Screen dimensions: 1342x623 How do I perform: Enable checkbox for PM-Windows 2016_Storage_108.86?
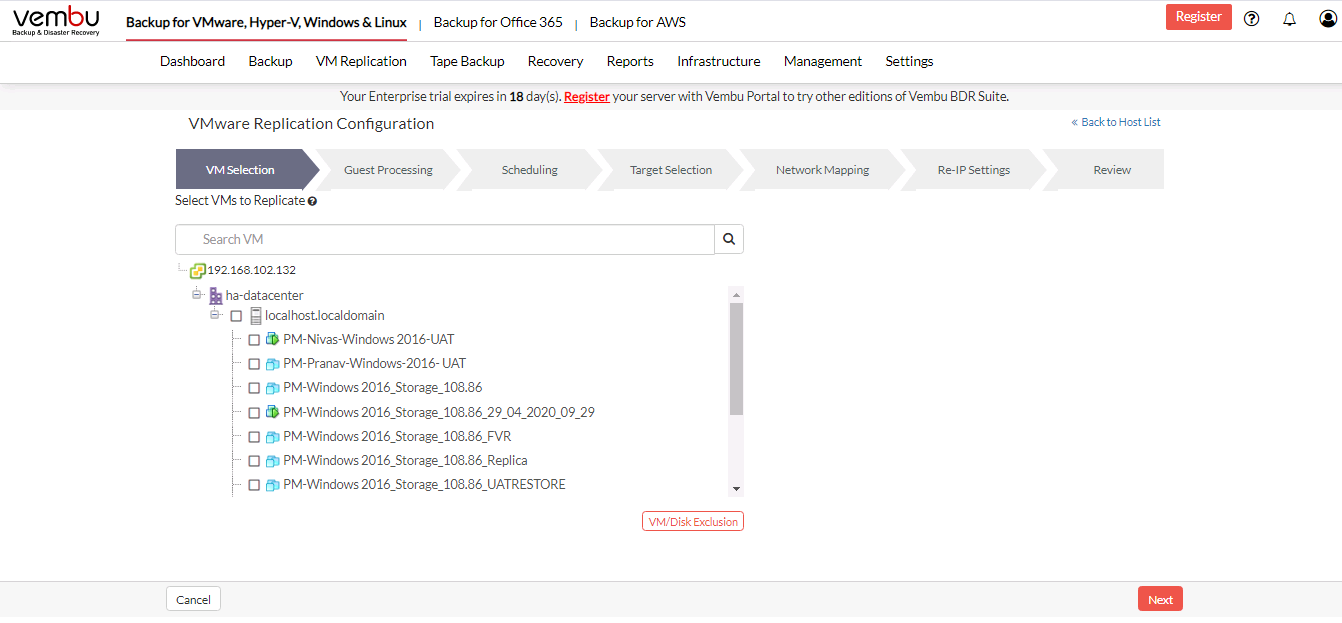(x=254, y=388)
